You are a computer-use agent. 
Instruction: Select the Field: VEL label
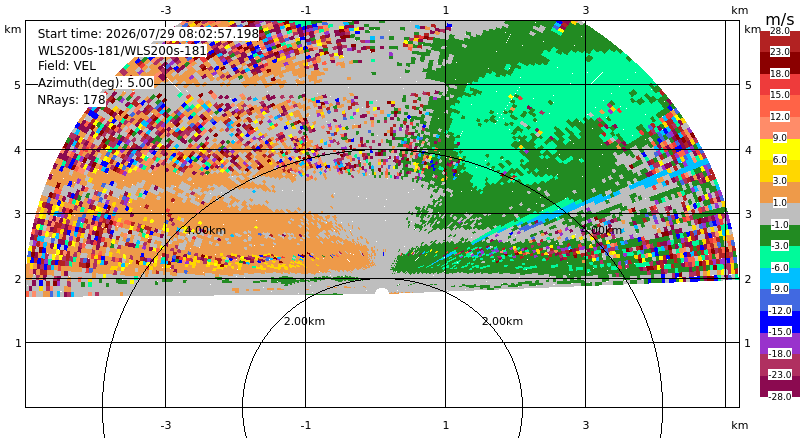(67, 66)
